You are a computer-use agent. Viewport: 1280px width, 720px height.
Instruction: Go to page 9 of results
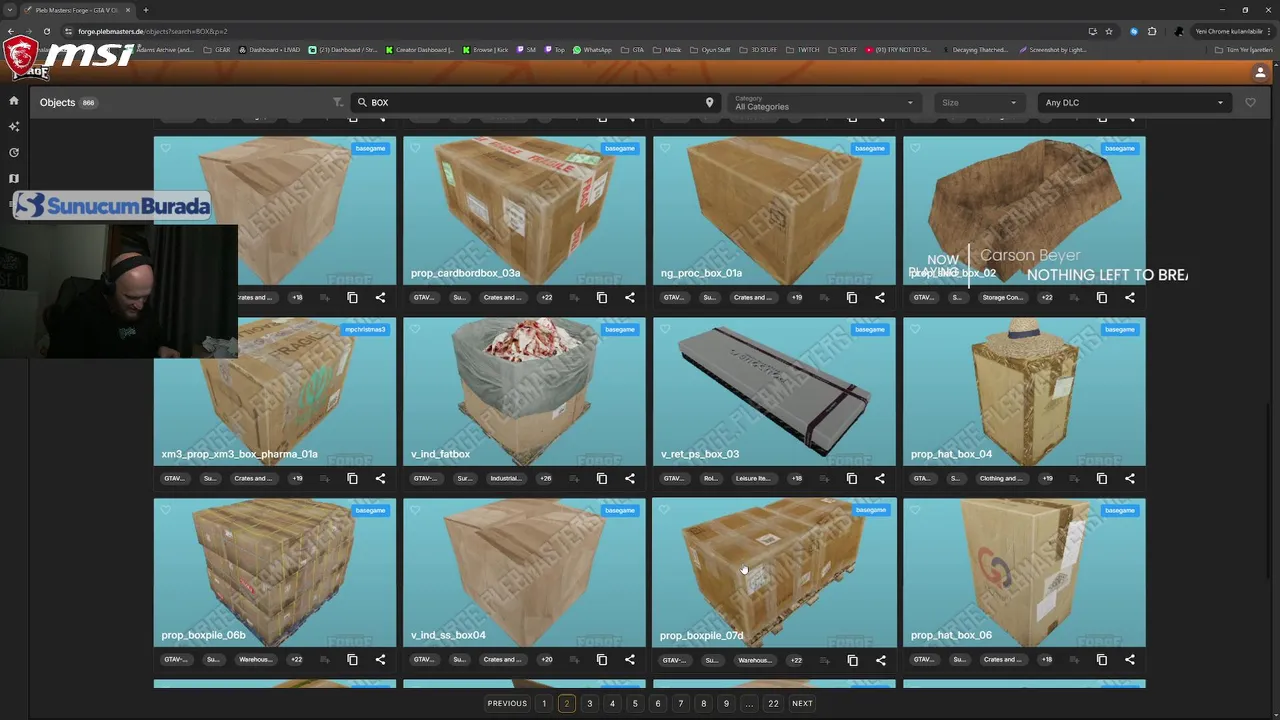pos(726,703)
